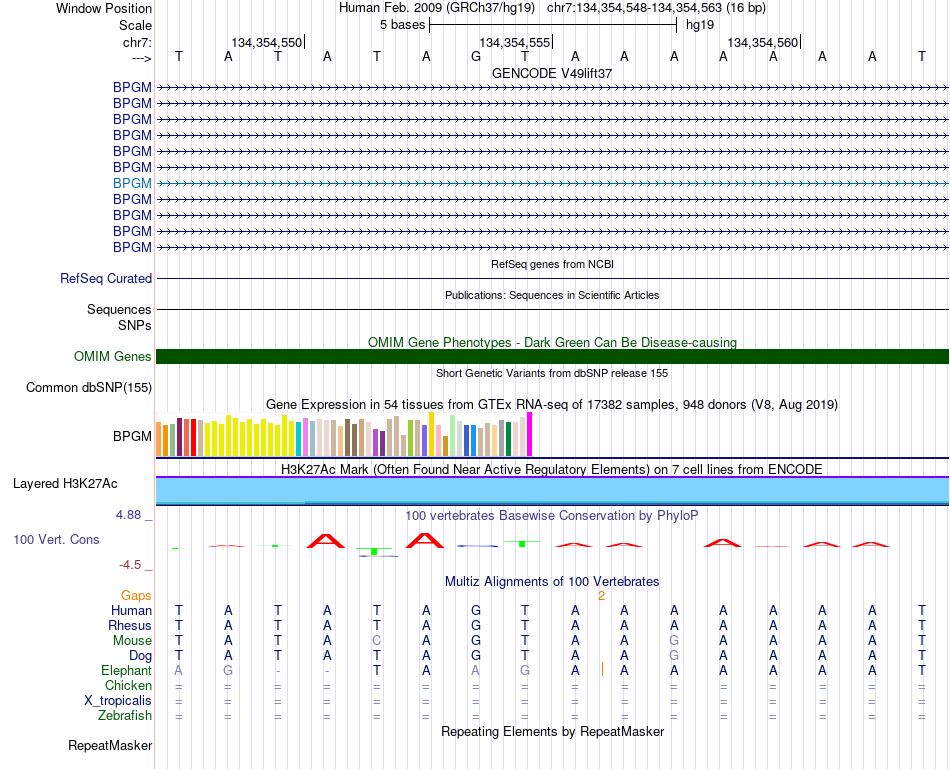This screenshot has height=769, width=950.
Task: Open the Common dbSNP(155) track label
Action: tap(89, 387)
